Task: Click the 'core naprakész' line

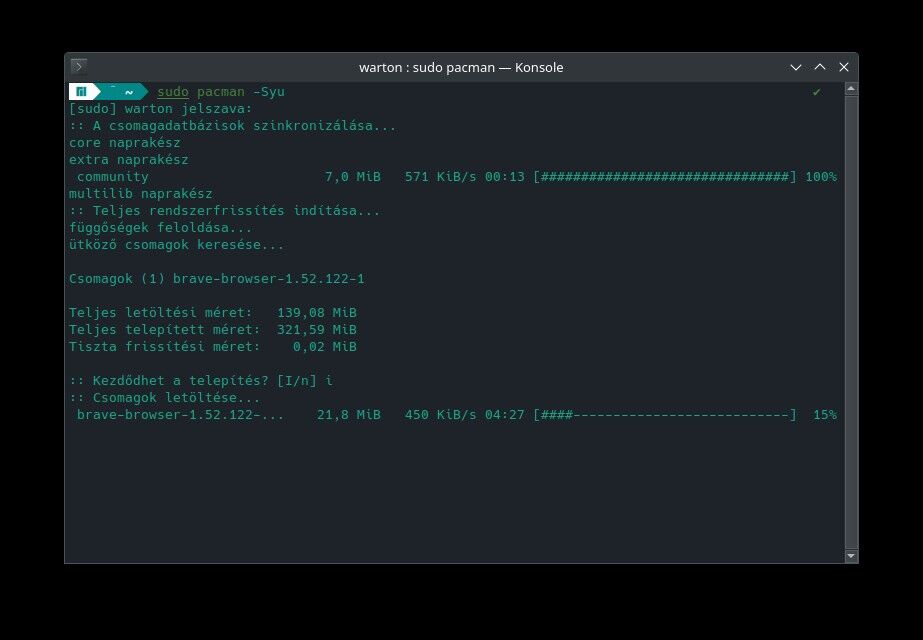Action: 125,143
